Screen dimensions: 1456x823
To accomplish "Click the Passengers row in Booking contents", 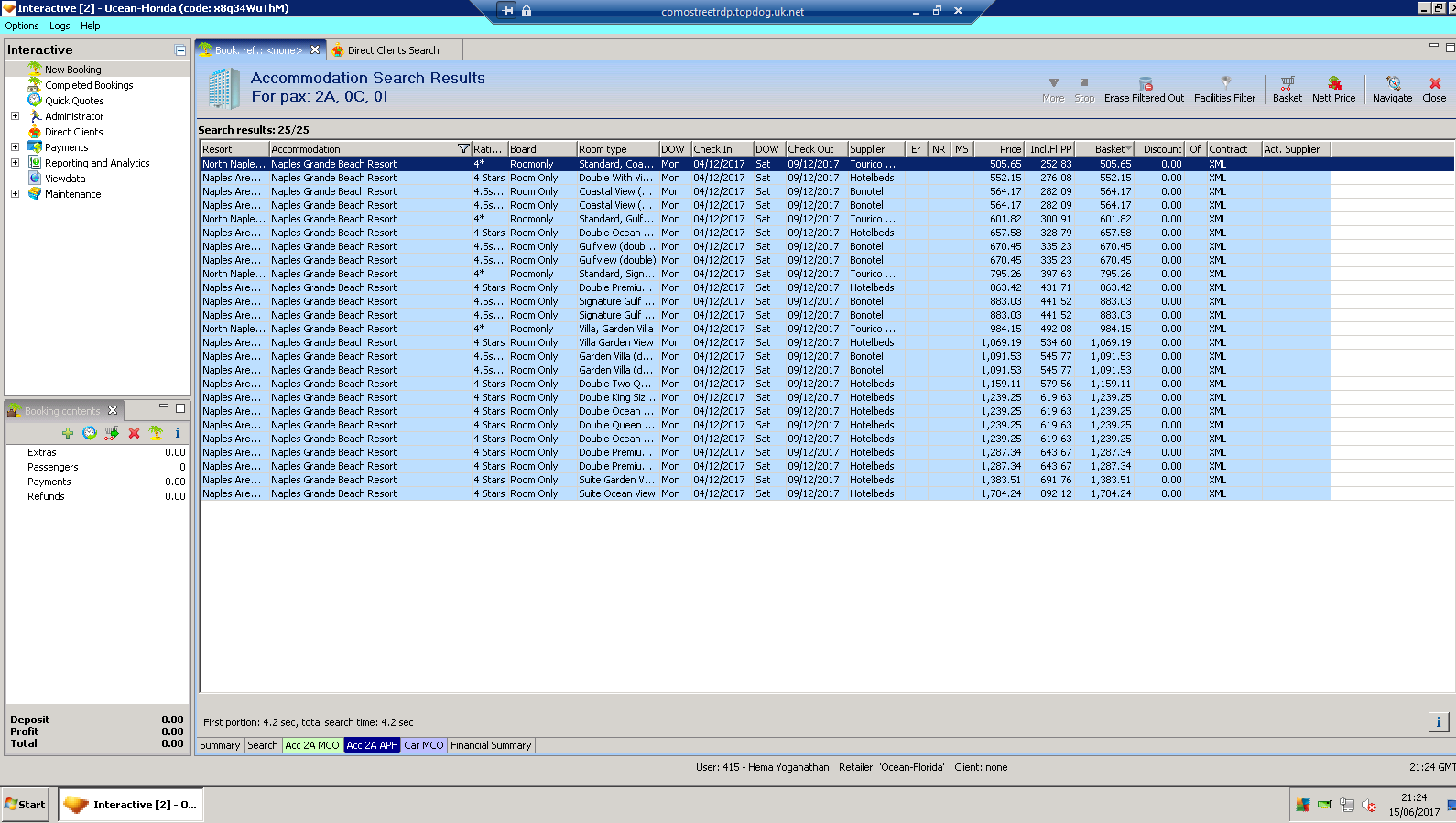I will click(x=97, y=467).
